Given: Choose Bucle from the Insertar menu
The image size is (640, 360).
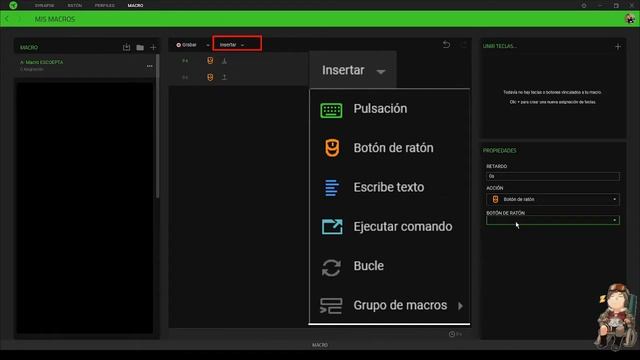Looking at the screenshot, I should pos(389,266).
